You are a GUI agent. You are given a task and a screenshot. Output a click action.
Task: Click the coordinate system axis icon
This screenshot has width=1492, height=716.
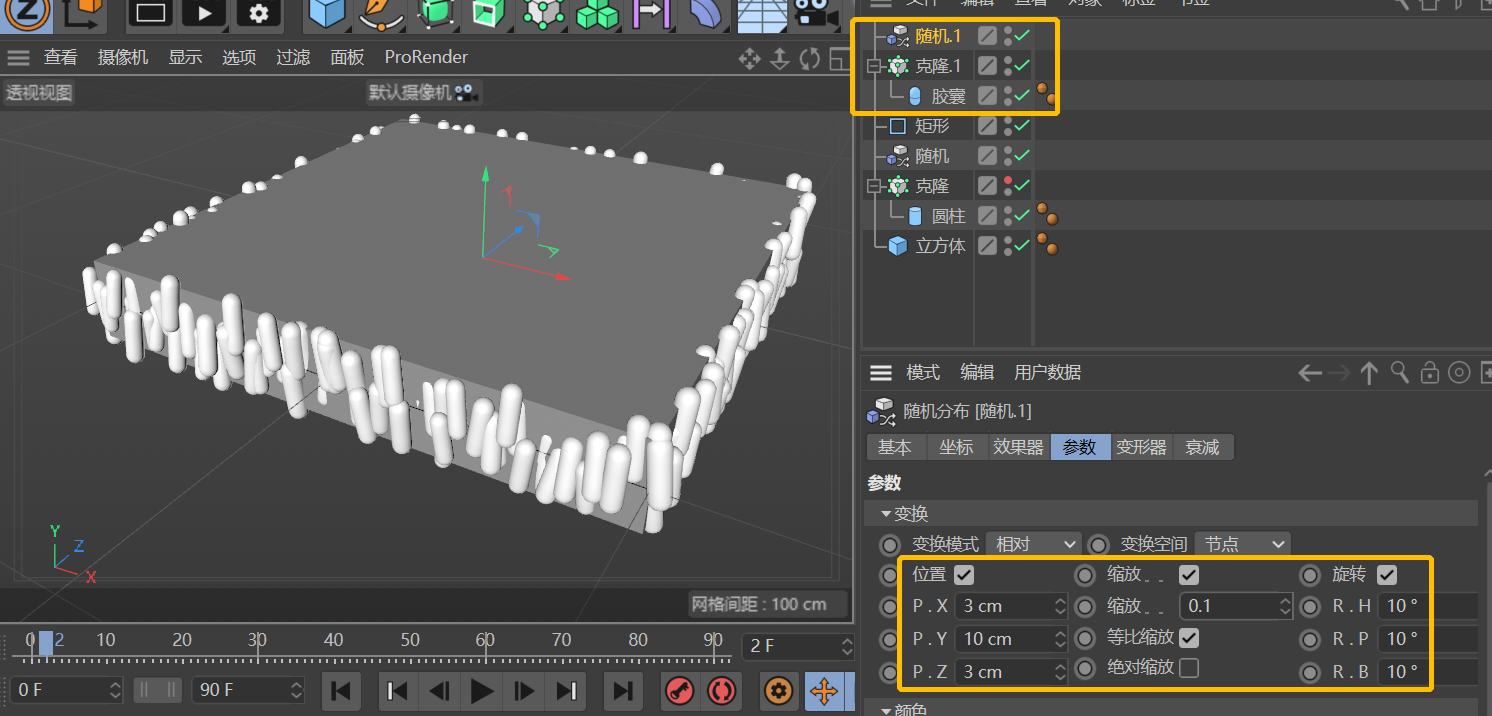pyautogui.click(x=82, y=14)
